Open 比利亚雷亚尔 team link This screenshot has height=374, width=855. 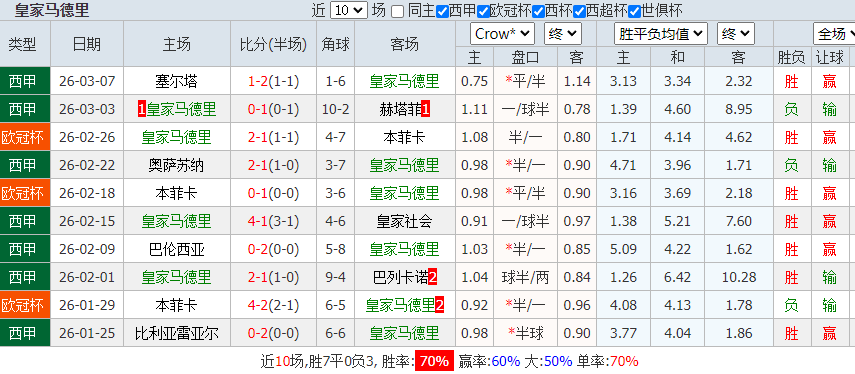(177, 333)
